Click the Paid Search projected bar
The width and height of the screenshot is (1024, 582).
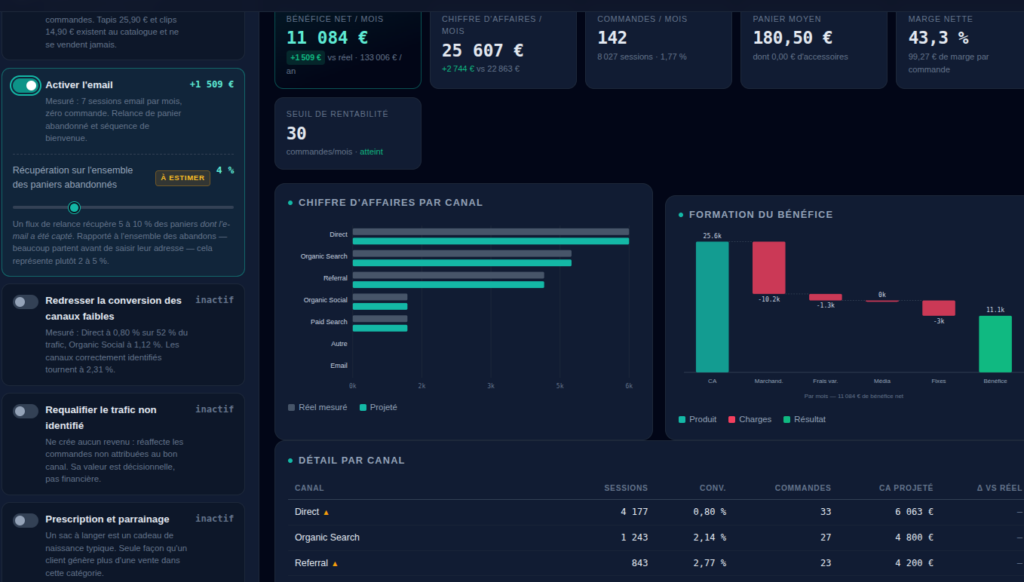pos(380,329)
